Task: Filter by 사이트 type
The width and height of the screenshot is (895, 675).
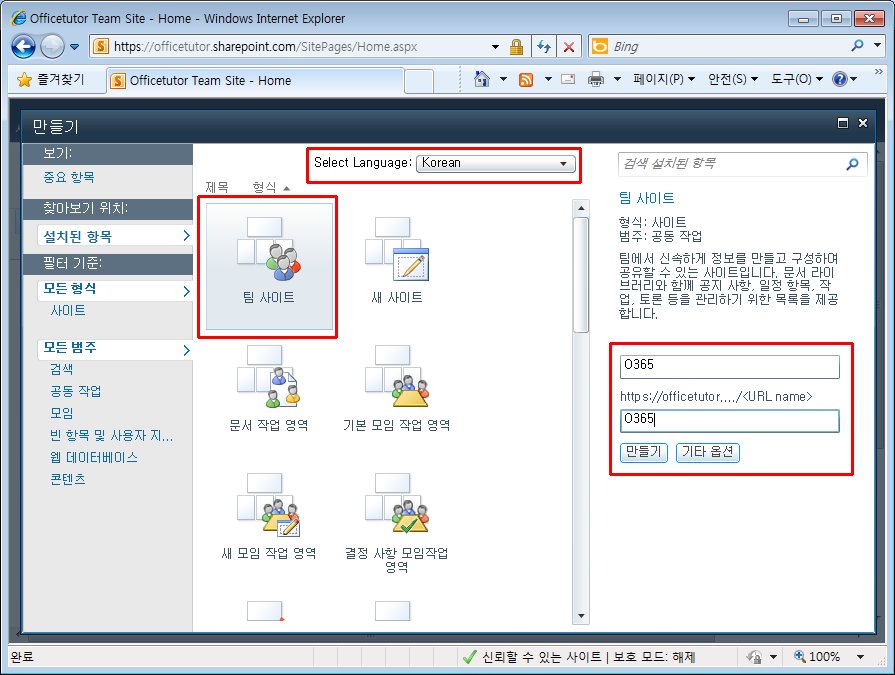Action: (x=68, y=310)
